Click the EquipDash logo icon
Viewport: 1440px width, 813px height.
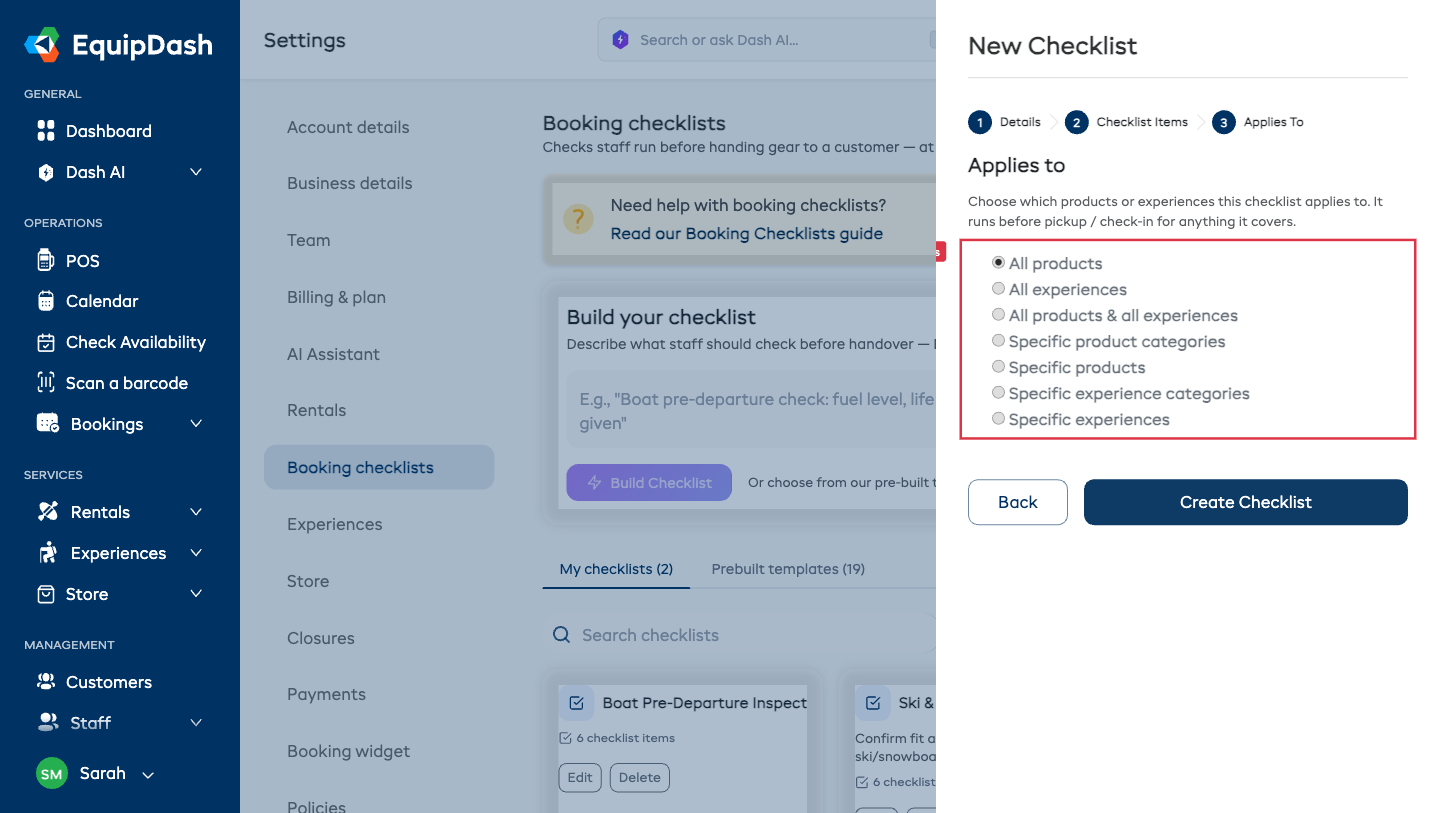pos(43,44)
